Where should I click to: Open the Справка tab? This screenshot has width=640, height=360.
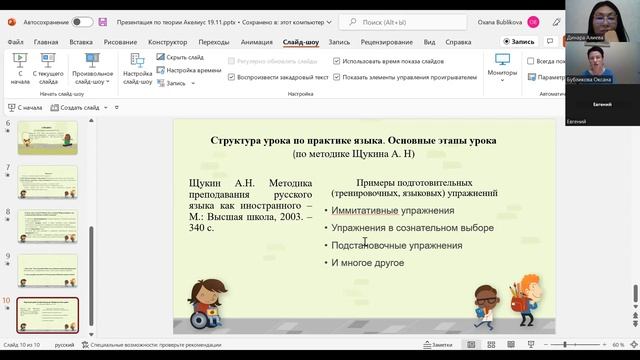click(x=458, y=42)
